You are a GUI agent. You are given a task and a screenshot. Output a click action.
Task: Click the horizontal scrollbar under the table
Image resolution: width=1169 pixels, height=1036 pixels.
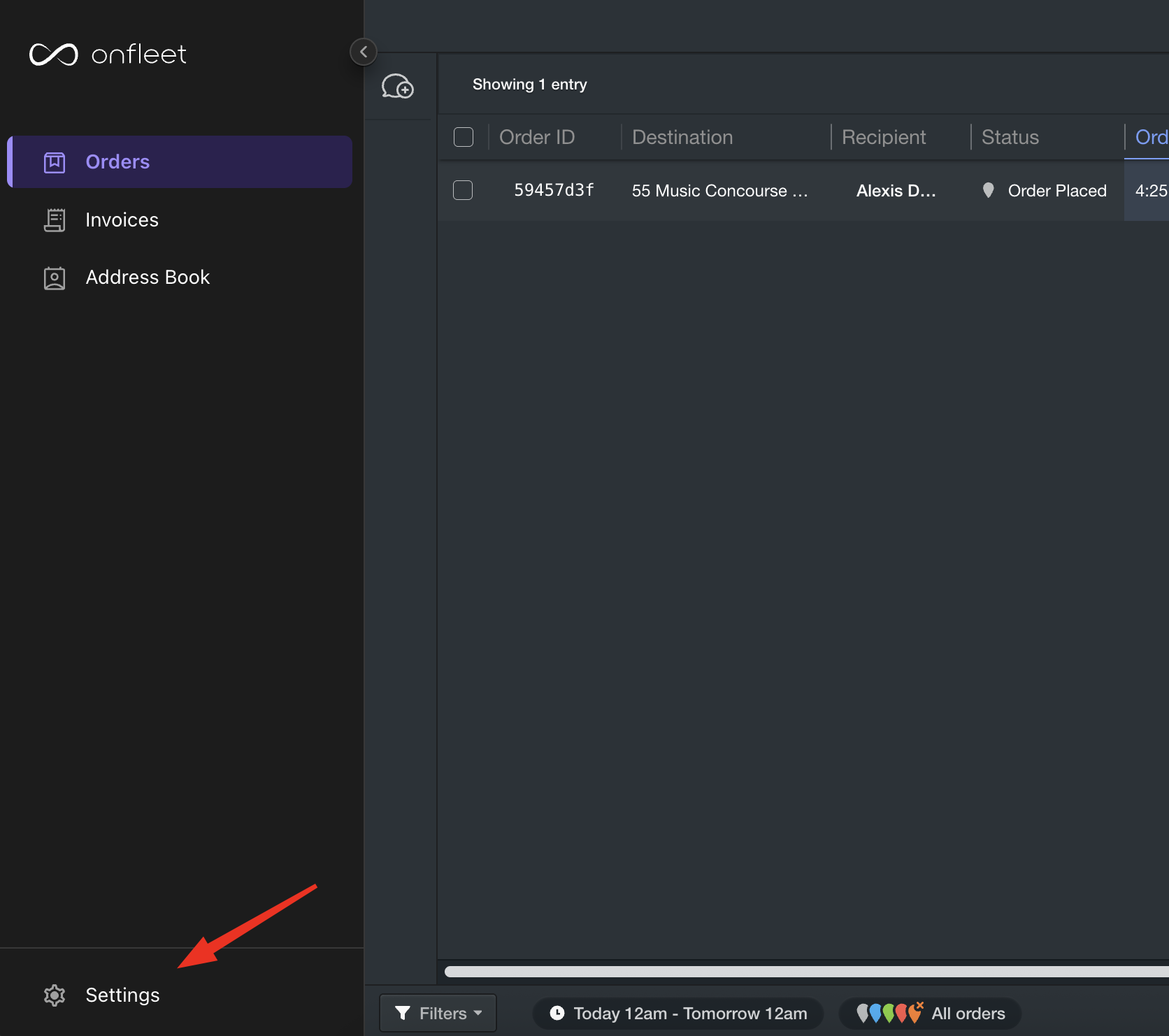tap(806, 972)
